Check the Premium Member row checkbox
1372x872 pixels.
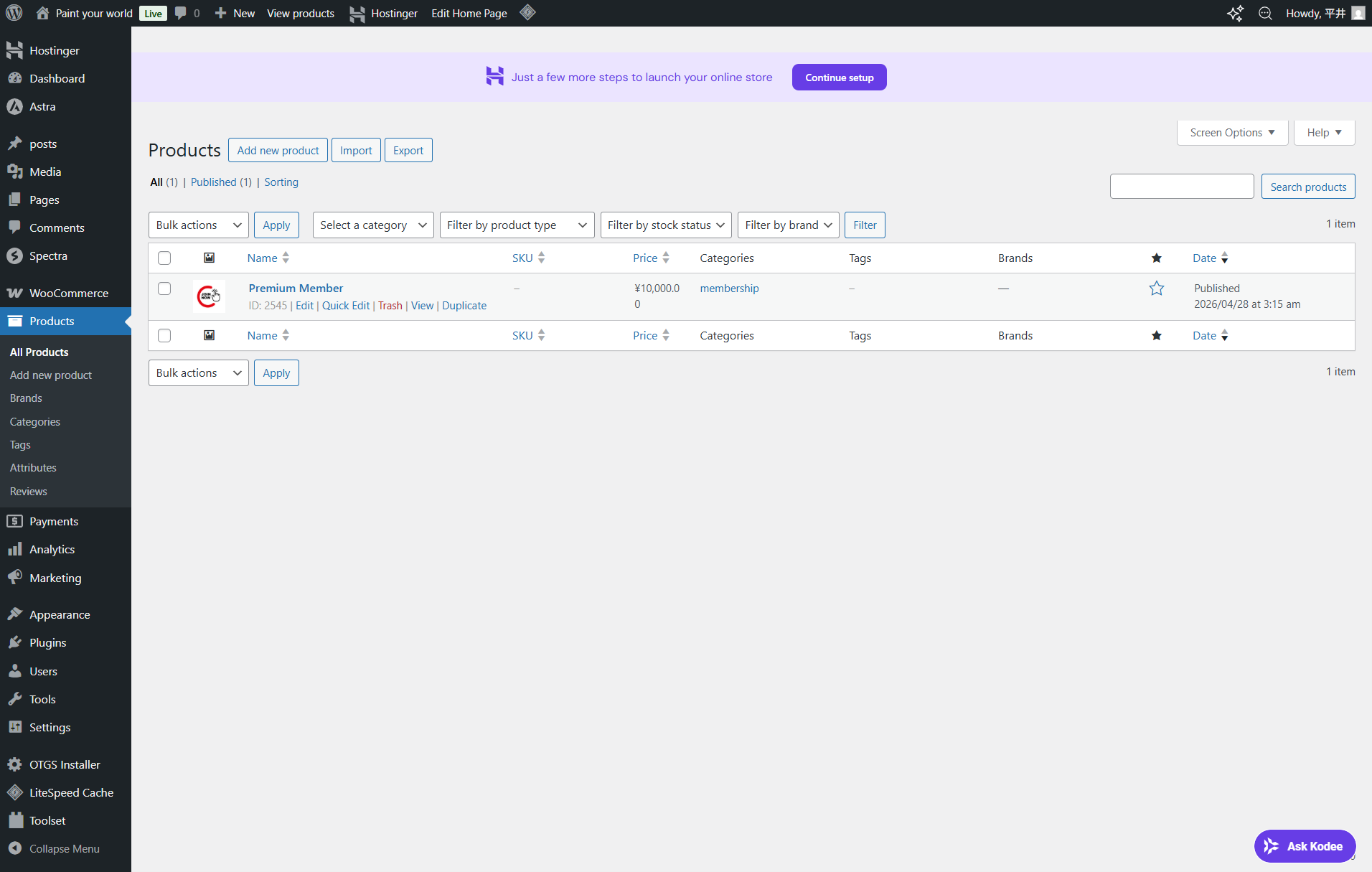pyautogui.click(x=164, y=289)
